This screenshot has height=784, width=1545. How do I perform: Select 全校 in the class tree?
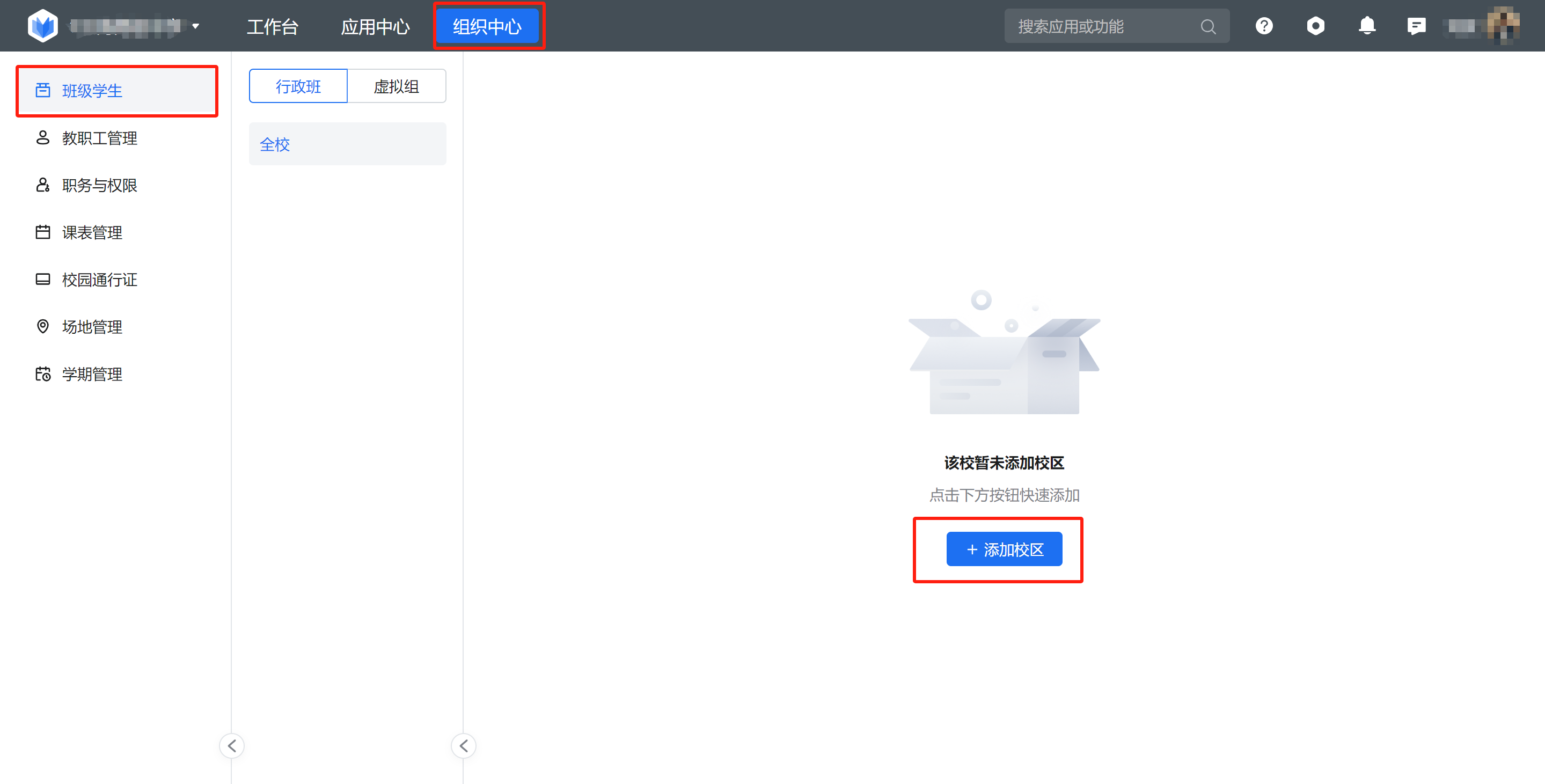click(347, 144)
